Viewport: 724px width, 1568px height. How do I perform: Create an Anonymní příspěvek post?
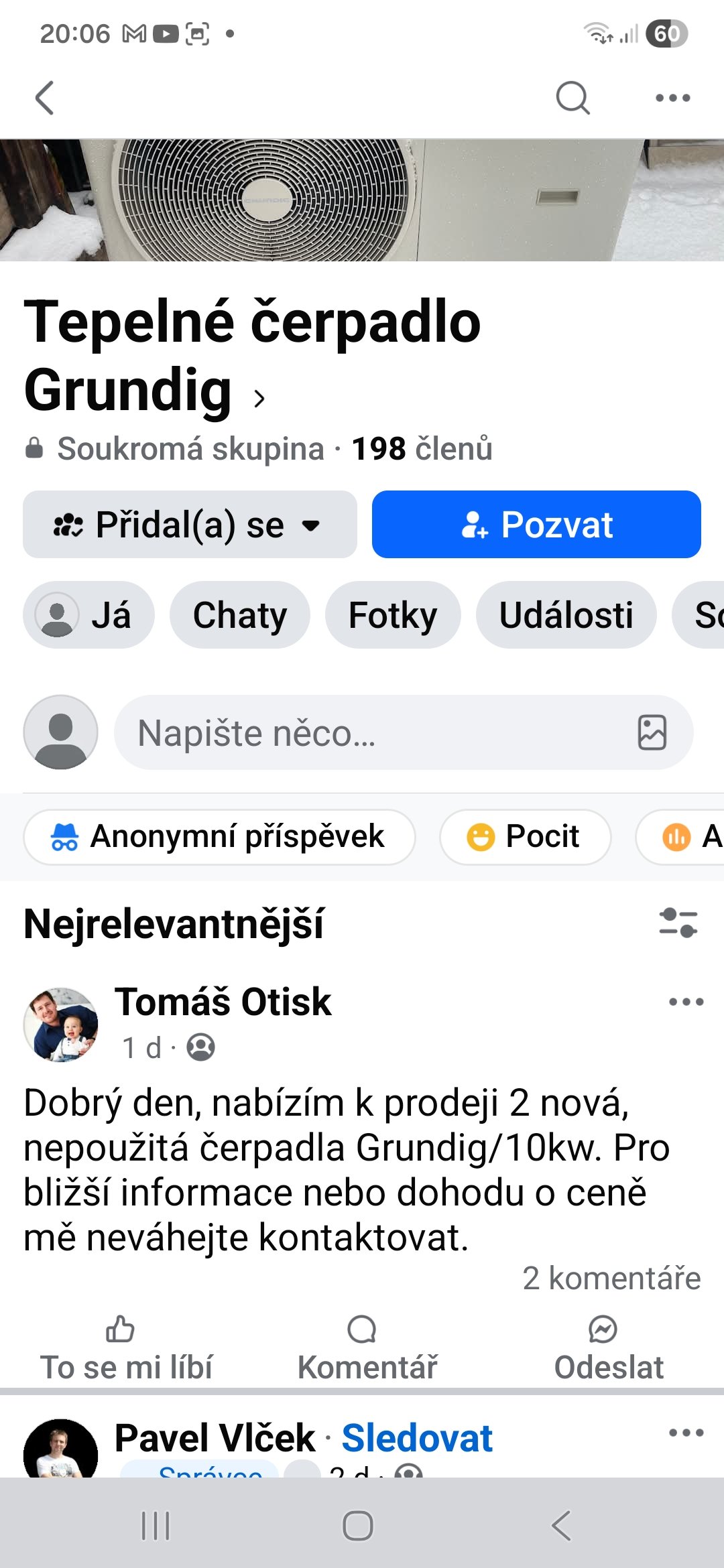[219, 836]
